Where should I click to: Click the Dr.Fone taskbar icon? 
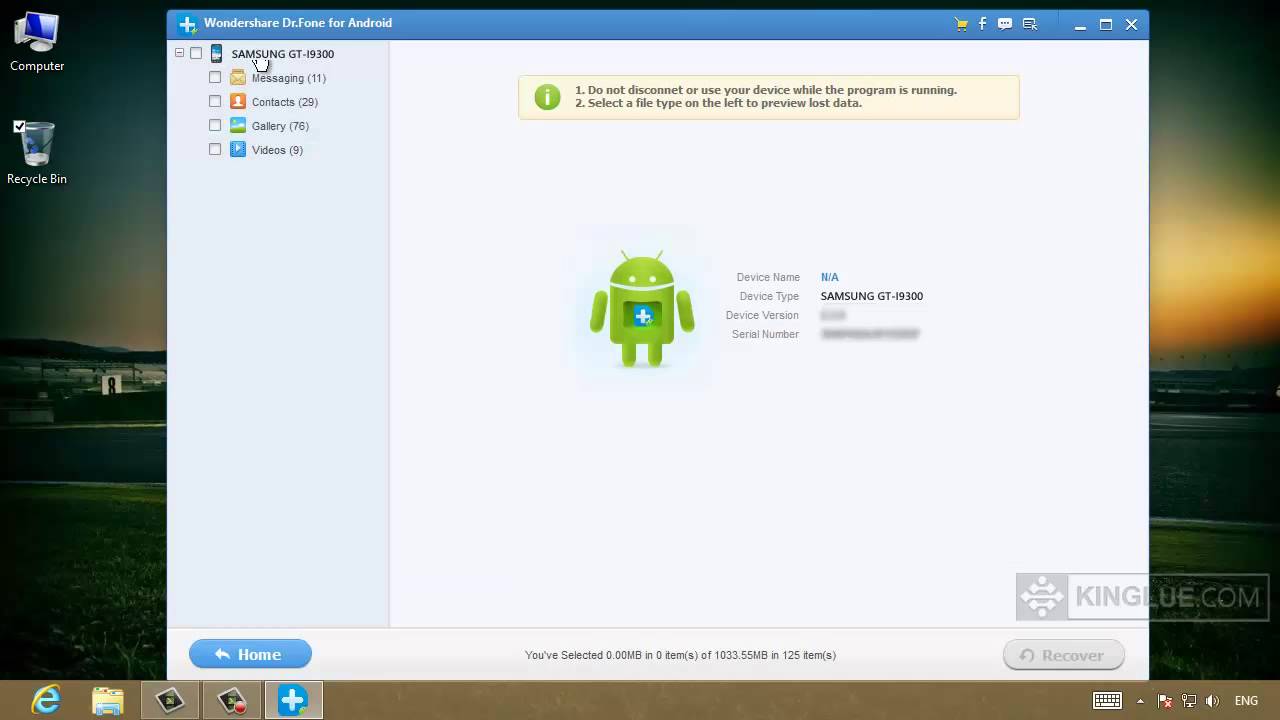(294, 700)
